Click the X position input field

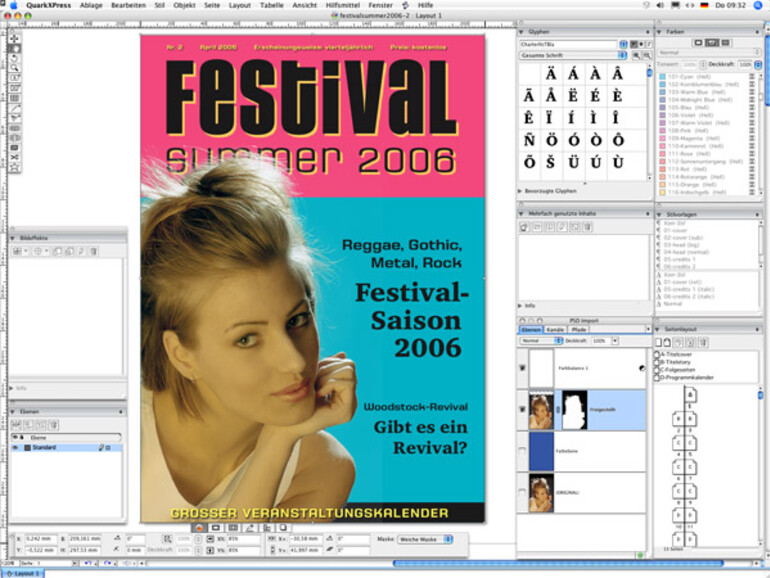click(x=41, y=539)
